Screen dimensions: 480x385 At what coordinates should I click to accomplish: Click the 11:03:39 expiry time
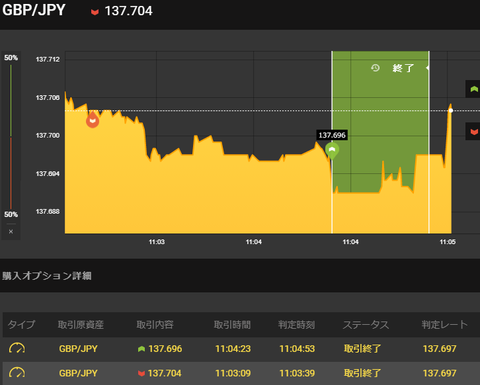[x=297, y=373]
